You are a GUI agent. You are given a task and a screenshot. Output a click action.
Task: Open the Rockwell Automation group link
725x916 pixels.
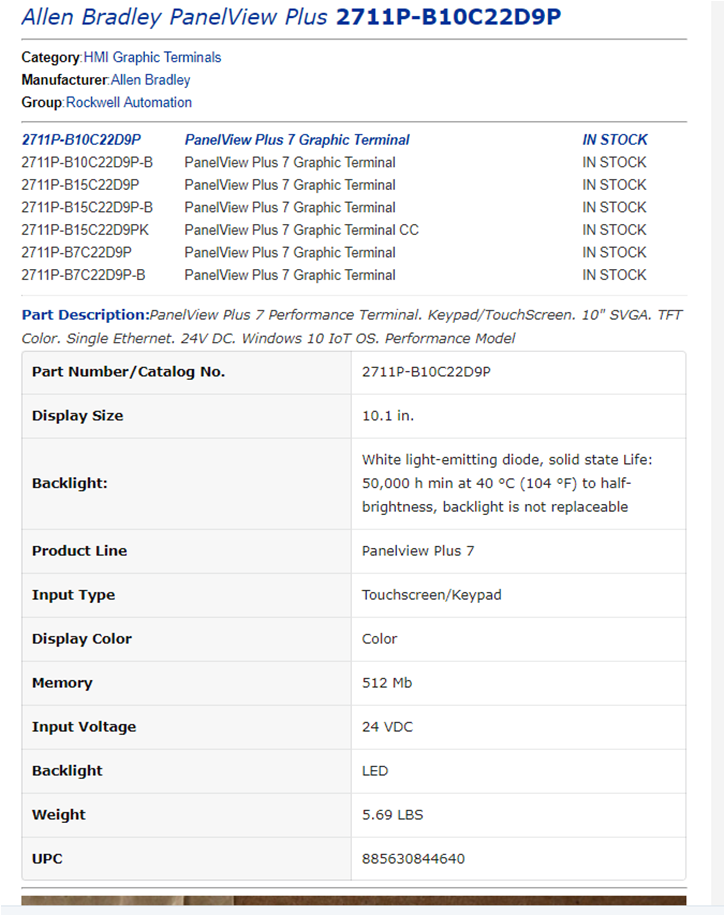[x=129, y=102]
